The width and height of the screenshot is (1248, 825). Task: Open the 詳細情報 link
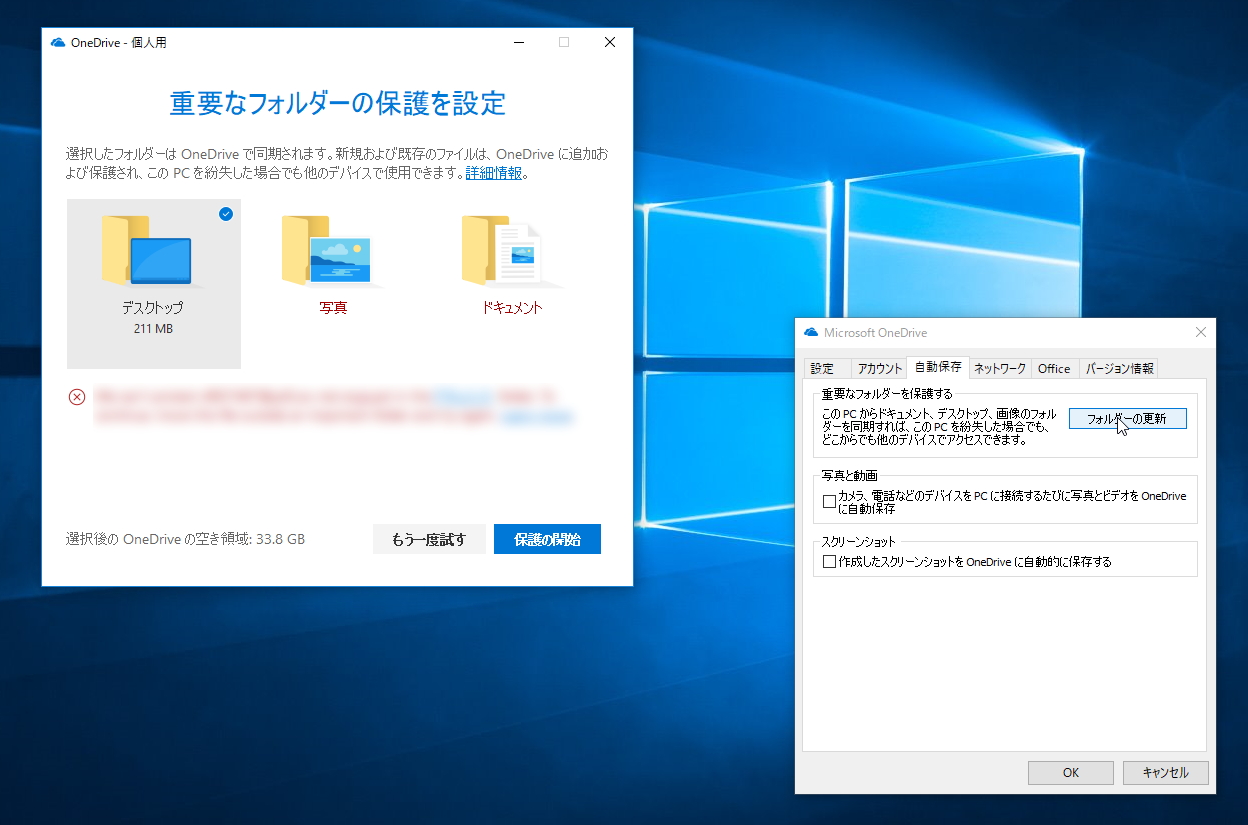[x=493, y=172]
